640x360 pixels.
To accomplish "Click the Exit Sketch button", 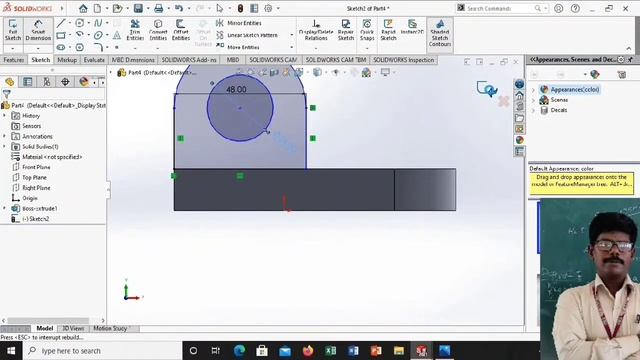I will point(13,30).
